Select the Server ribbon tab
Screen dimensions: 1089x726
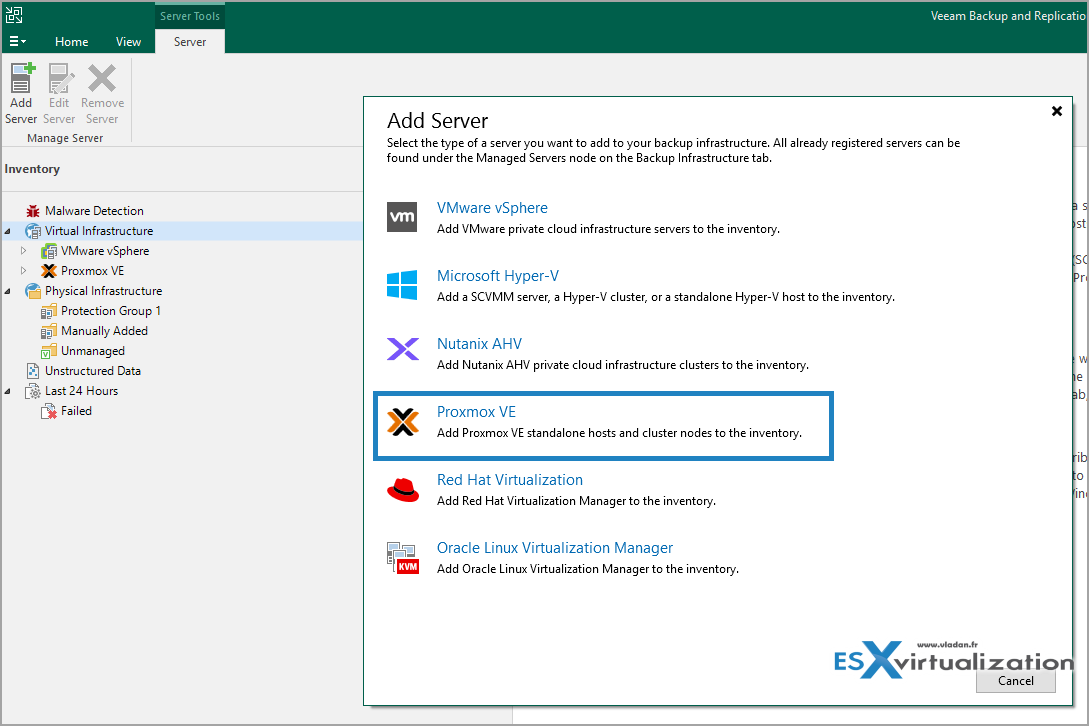click(x=190, y=42)
